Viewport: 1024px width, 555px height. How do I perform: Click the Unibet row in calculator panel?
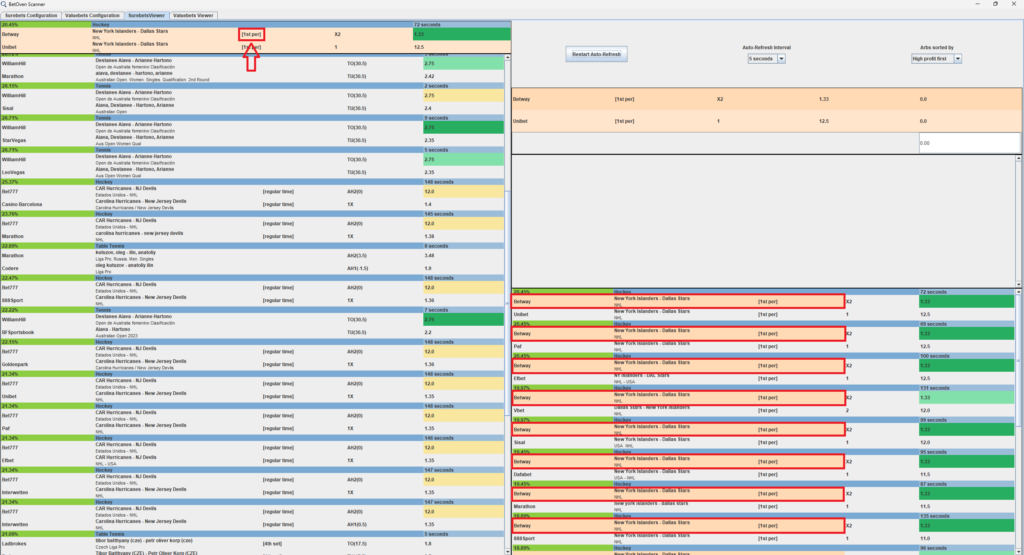(x=766, y=121)
